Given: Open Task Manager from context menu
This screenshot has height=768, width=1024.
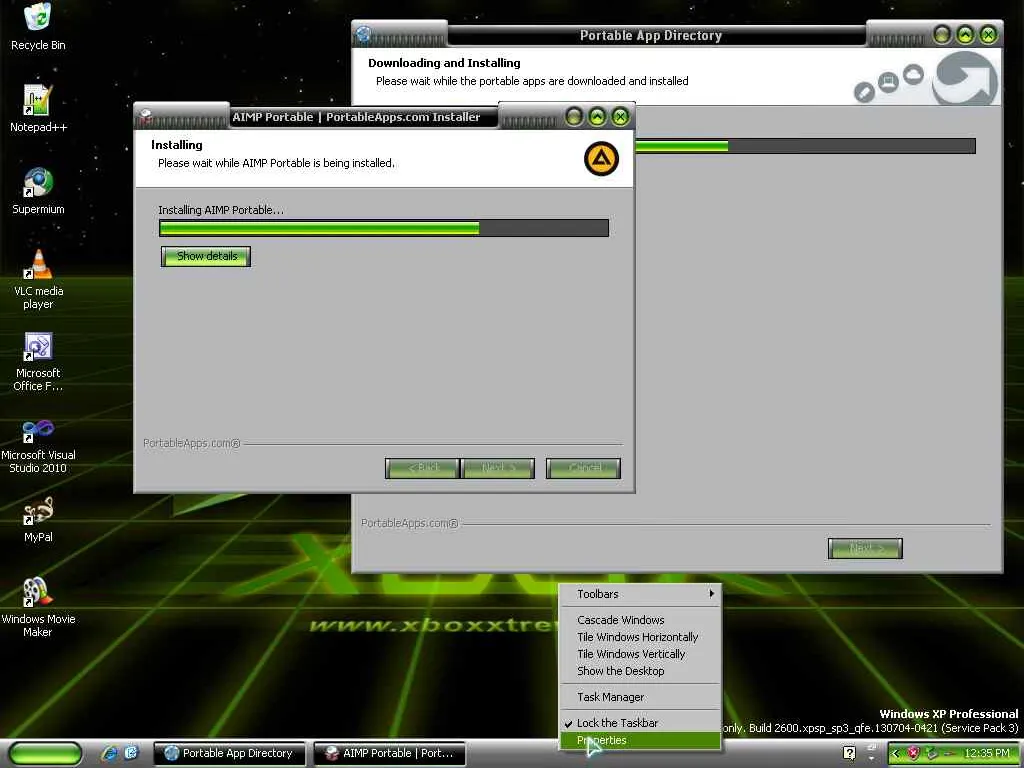Looking at the screenshot, I should (641, 697).
